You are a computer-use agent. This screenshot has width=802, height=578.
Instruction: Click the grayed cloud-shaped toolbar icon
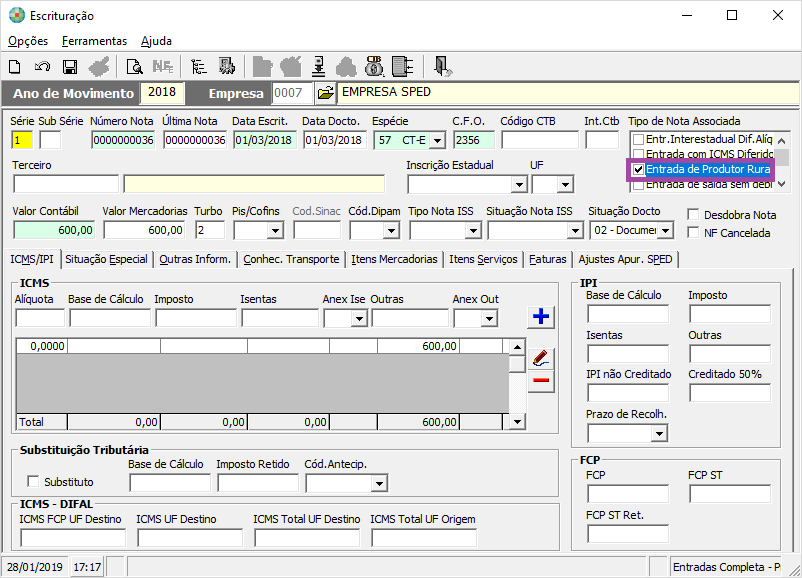point(346,66)
